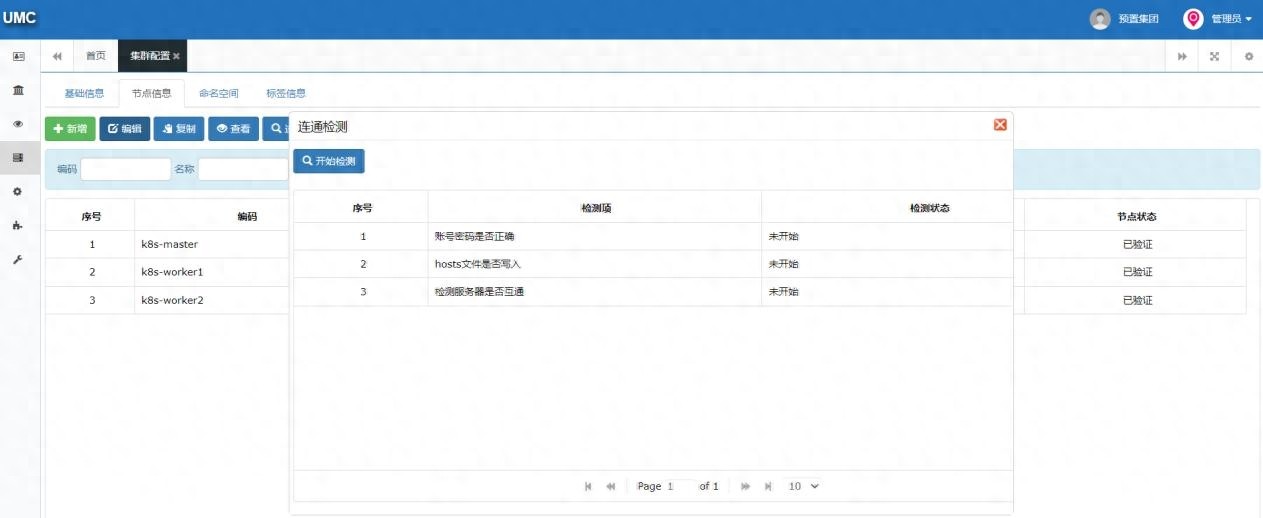Viewport: 1263px width, 518px height.
Task: Click the 复制 button
Action: click(x=179, y=129)
